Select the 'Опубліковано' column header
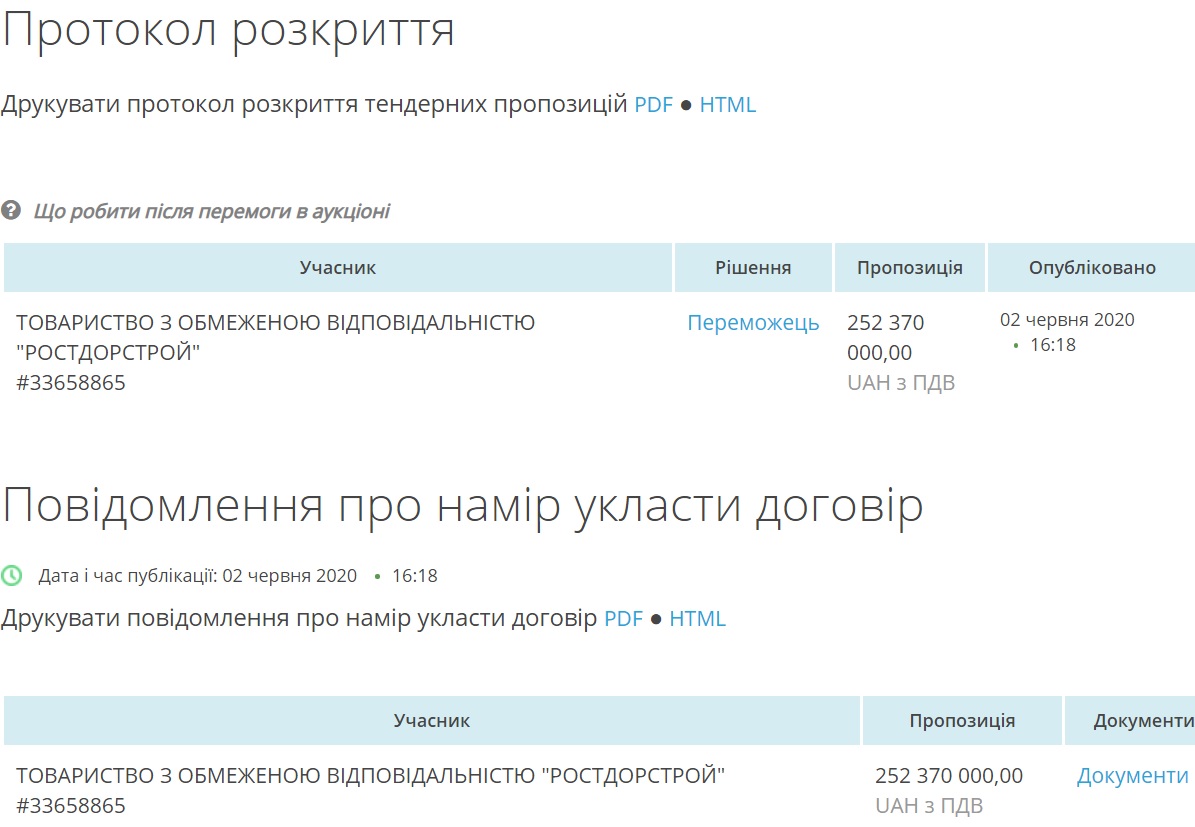 pyautogui.click(x=1092, y=268)
